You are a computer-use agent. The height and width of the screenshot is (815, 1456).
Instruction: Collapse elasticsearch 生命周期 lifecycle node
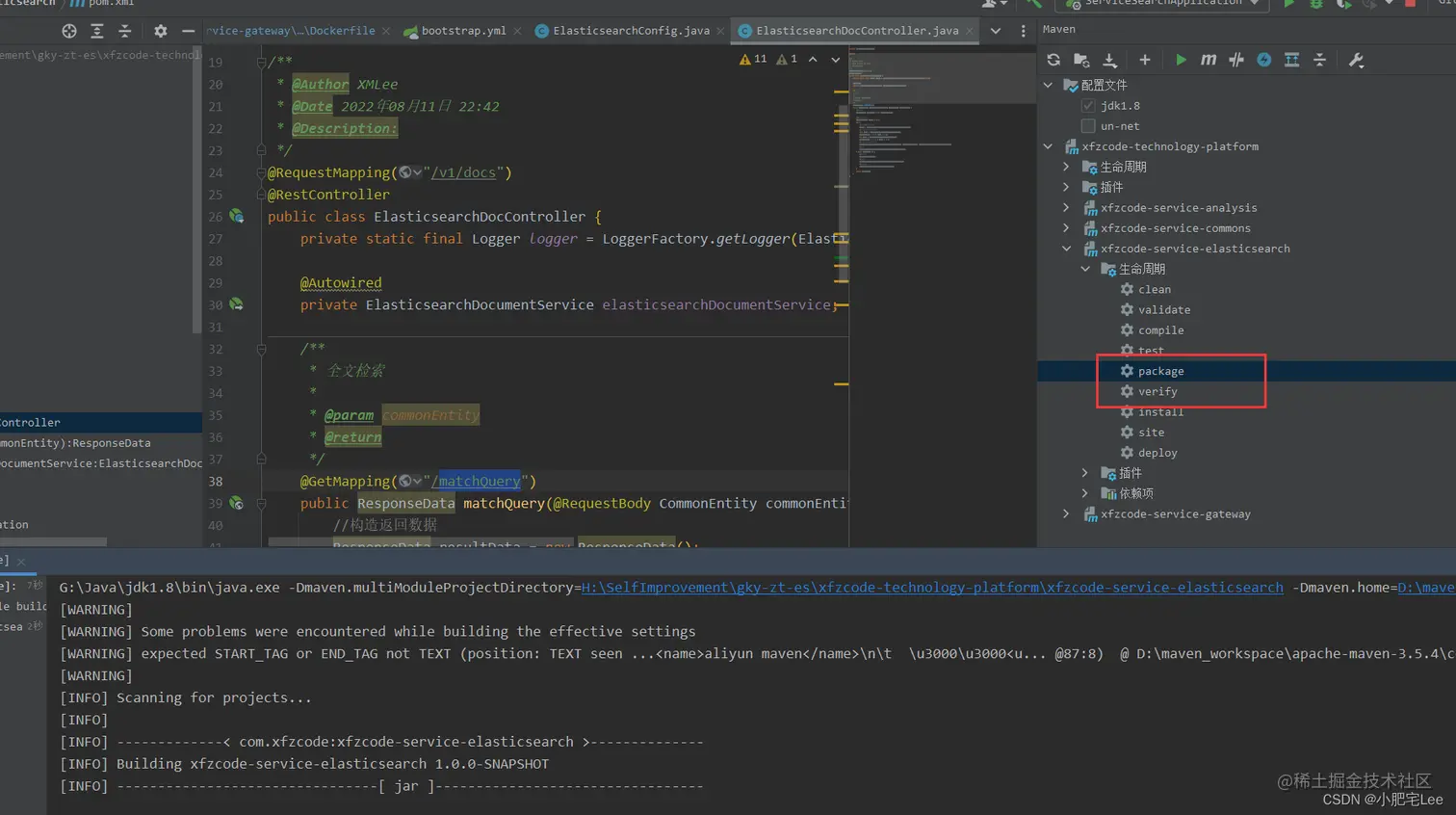[x=1085, y=269]
